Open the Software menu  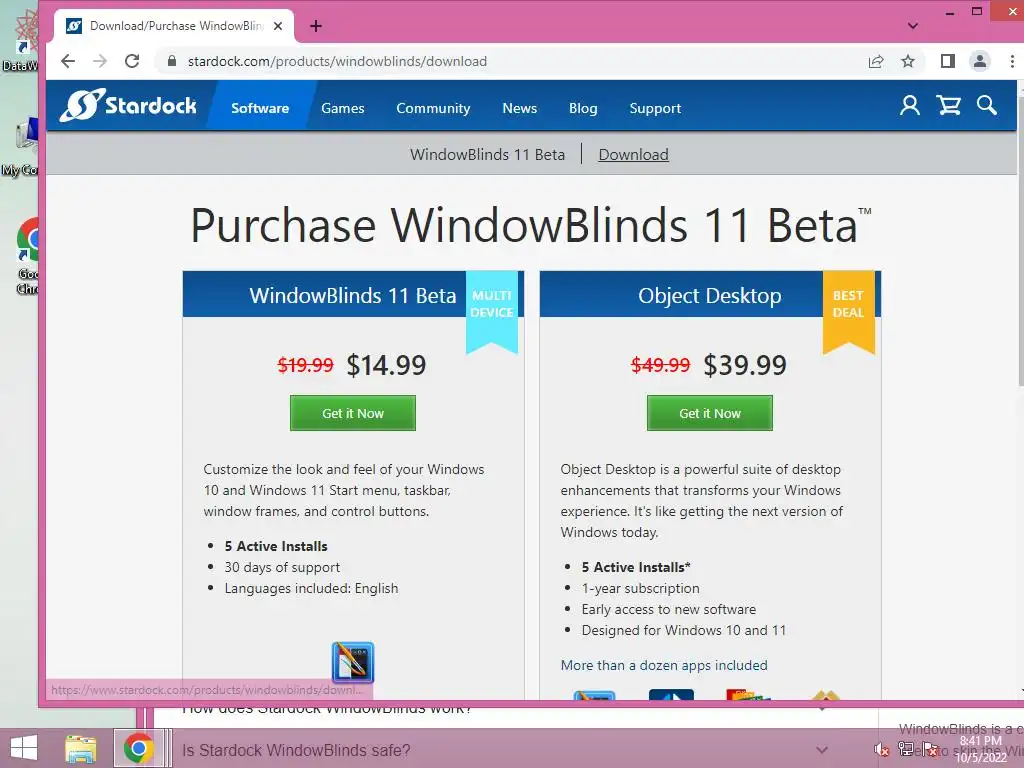pyautogui.click(x=260, y=108)
